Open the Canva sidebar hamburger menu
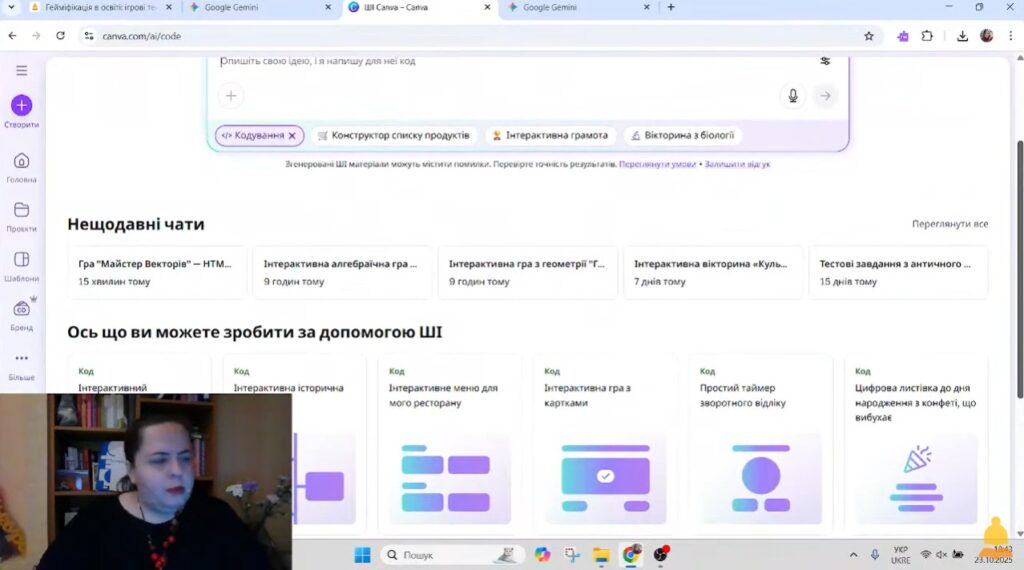Screen dimensions: 1024x570 point(21,71)
